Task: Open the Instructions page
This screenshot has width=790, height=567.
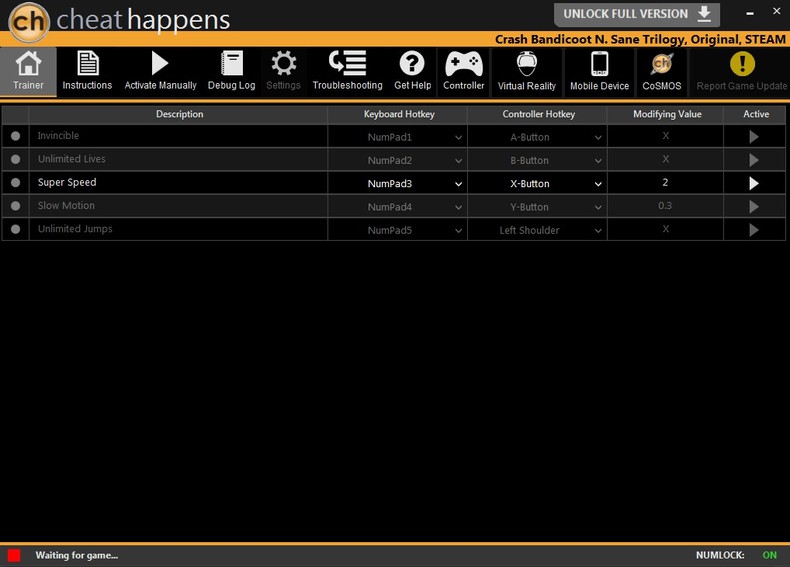Action: pos(87,71)
